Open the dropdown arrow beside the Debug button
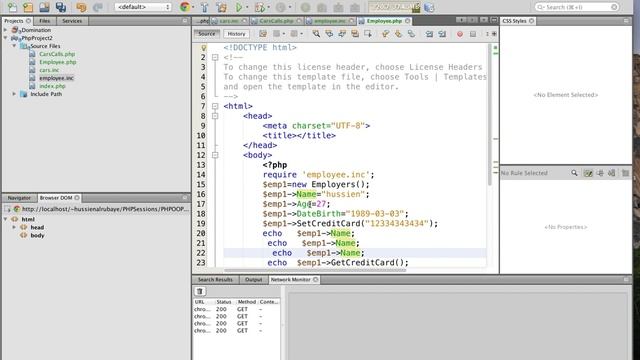 coord(268,7)
